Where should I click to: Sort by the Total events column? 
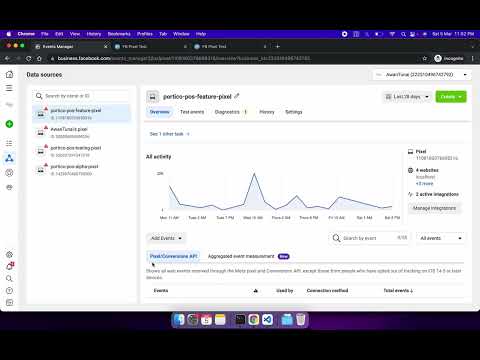[x=398, y=291]
